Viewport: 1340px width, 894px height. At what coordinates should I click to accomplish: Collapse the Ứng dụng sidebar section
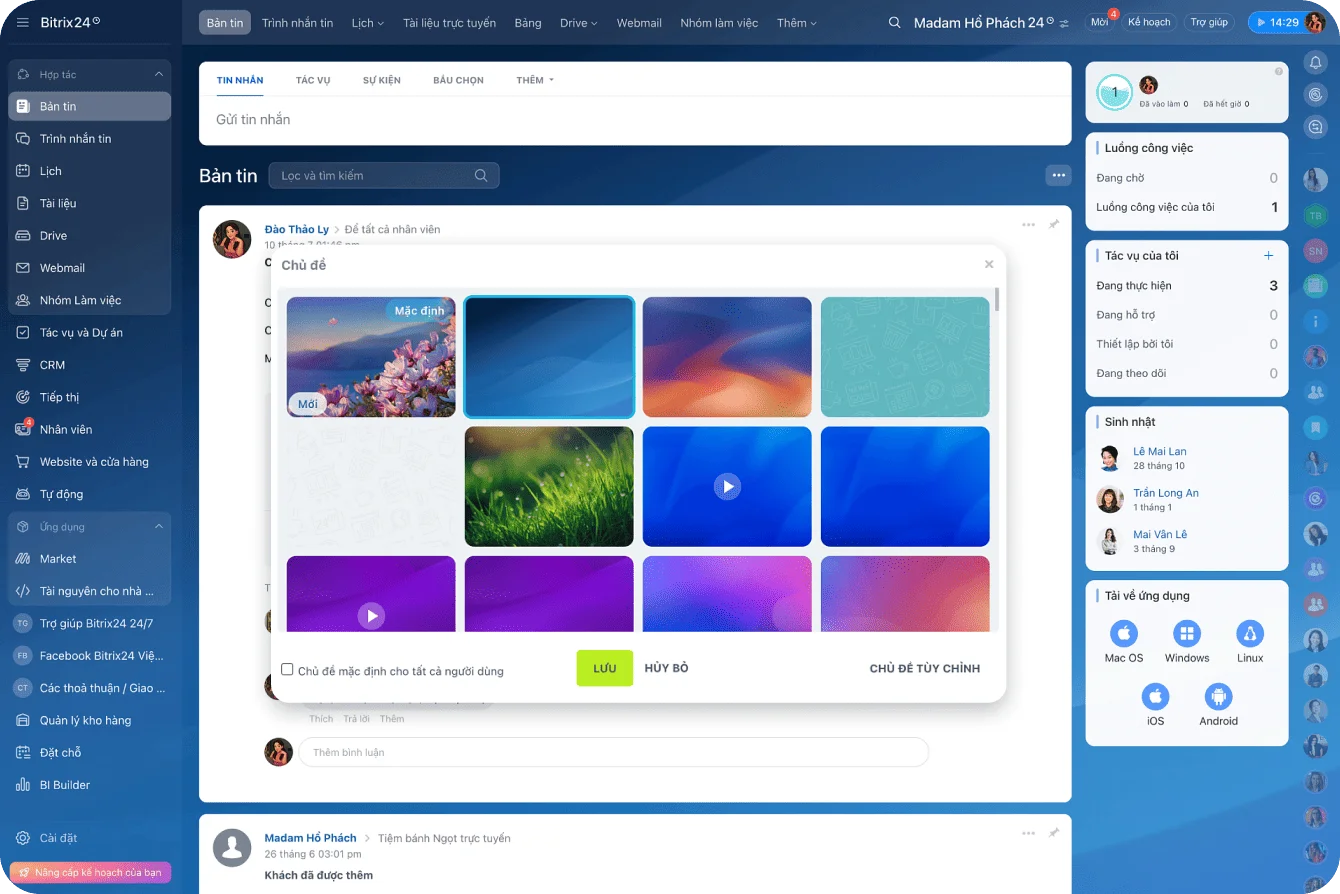(x=158, y=527)
